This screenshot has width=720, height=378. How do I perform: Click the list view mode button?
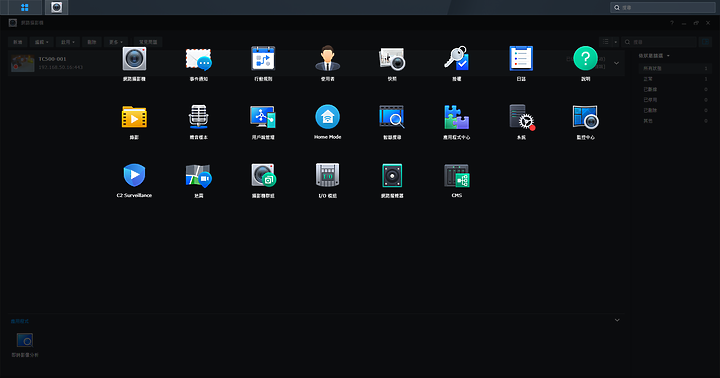click(x=606, y=42)
